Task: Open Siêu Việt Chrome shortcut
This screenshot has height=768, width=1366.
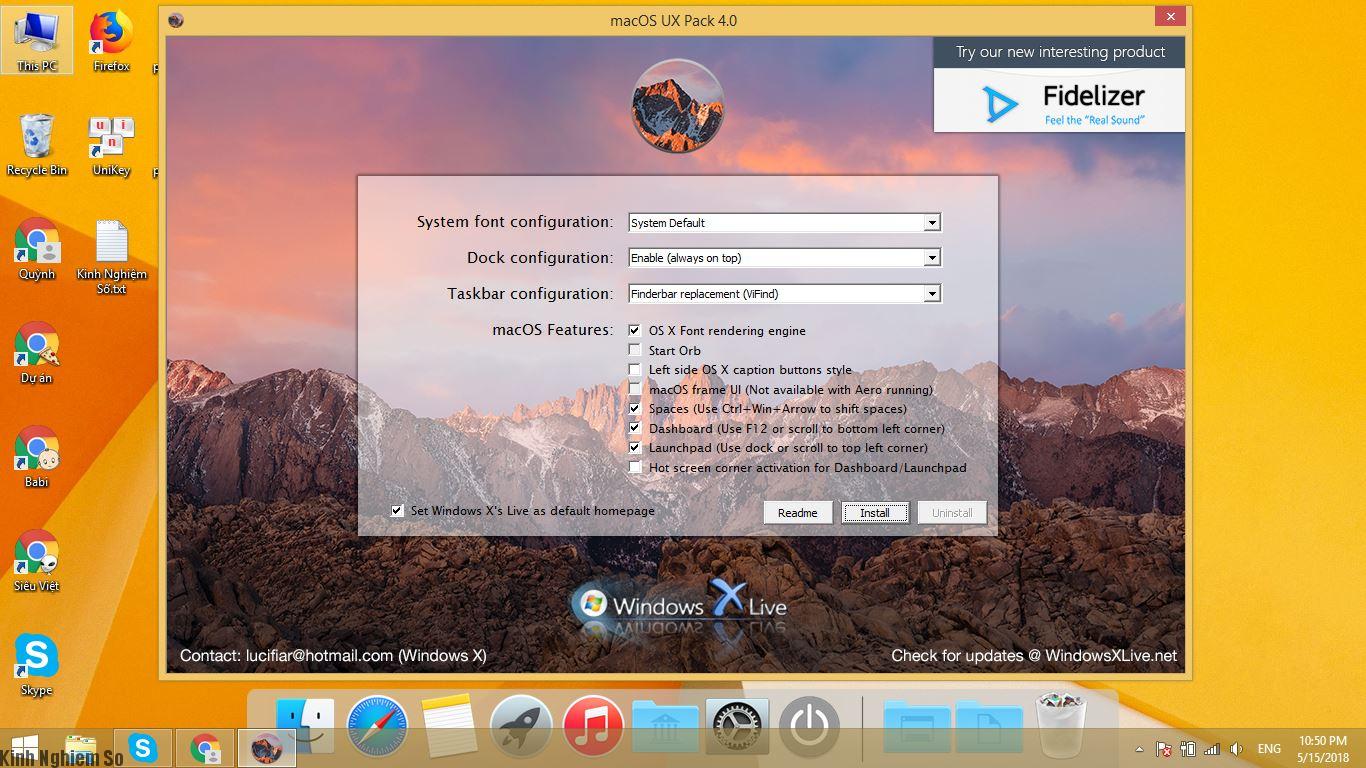Action: (37, 561)
